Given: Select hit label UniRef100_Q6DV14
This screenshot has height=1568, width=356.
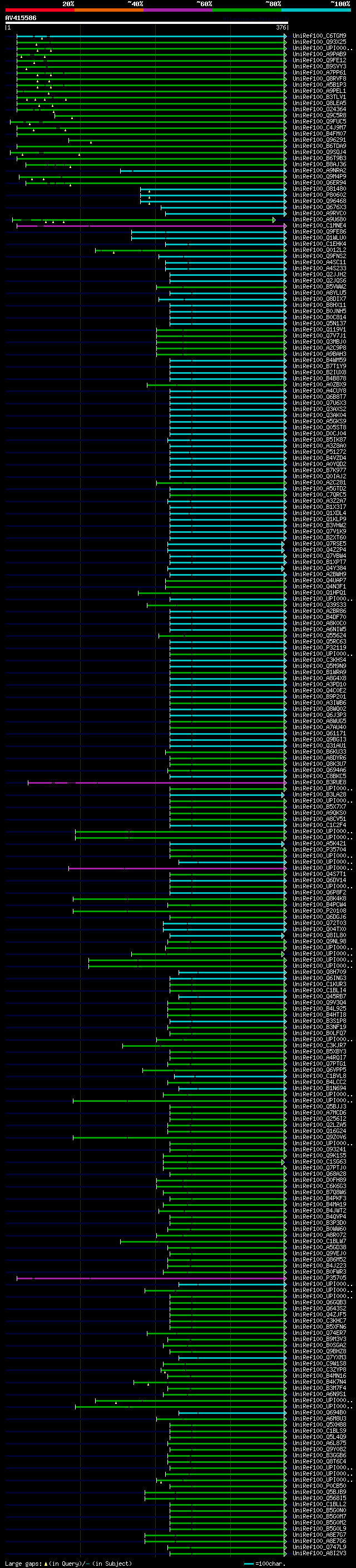Looking at the screenshot, I should pos(319,880).
